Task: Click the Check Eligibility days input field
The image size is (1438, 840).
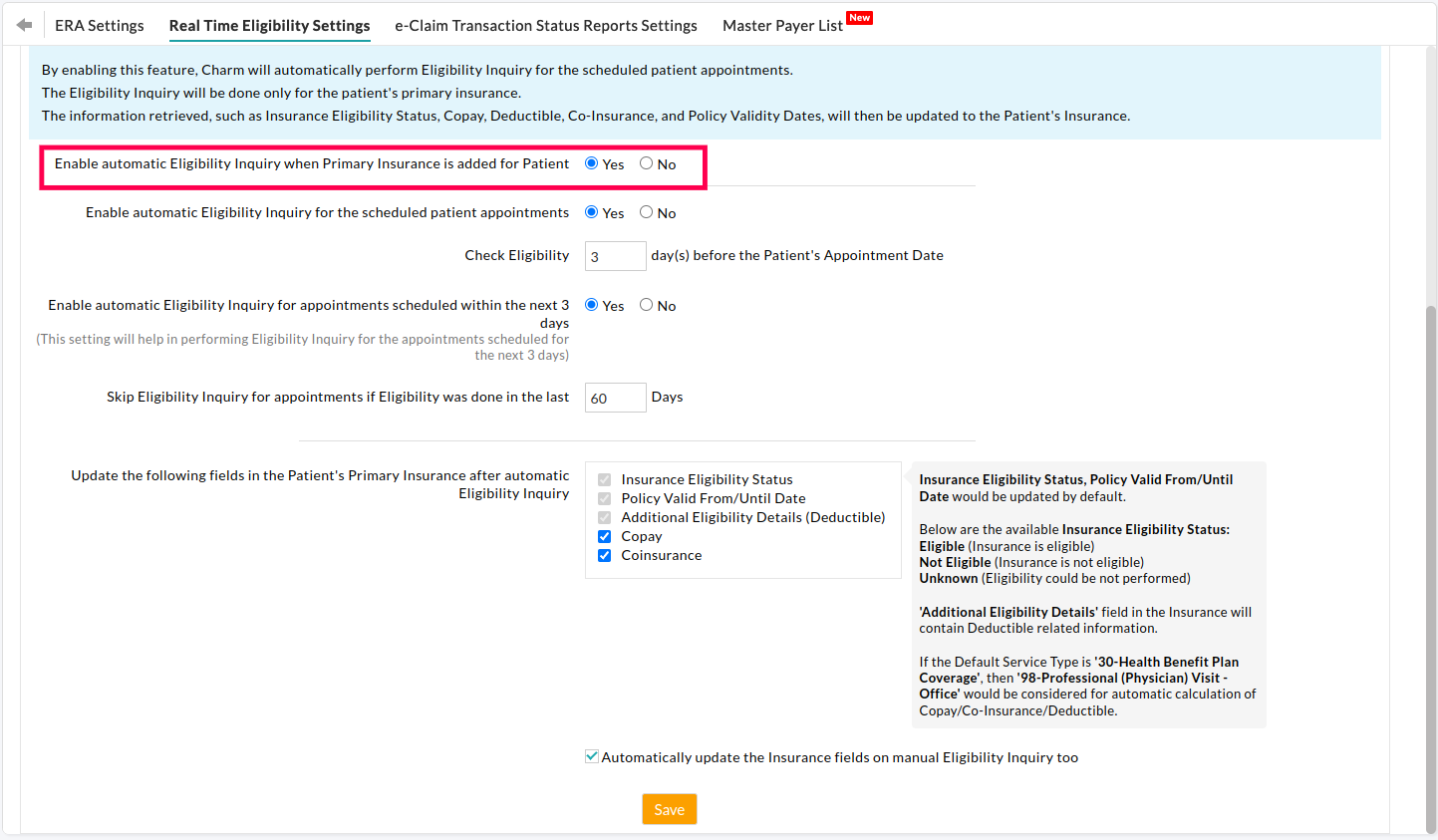Action: tap(615, 255)
